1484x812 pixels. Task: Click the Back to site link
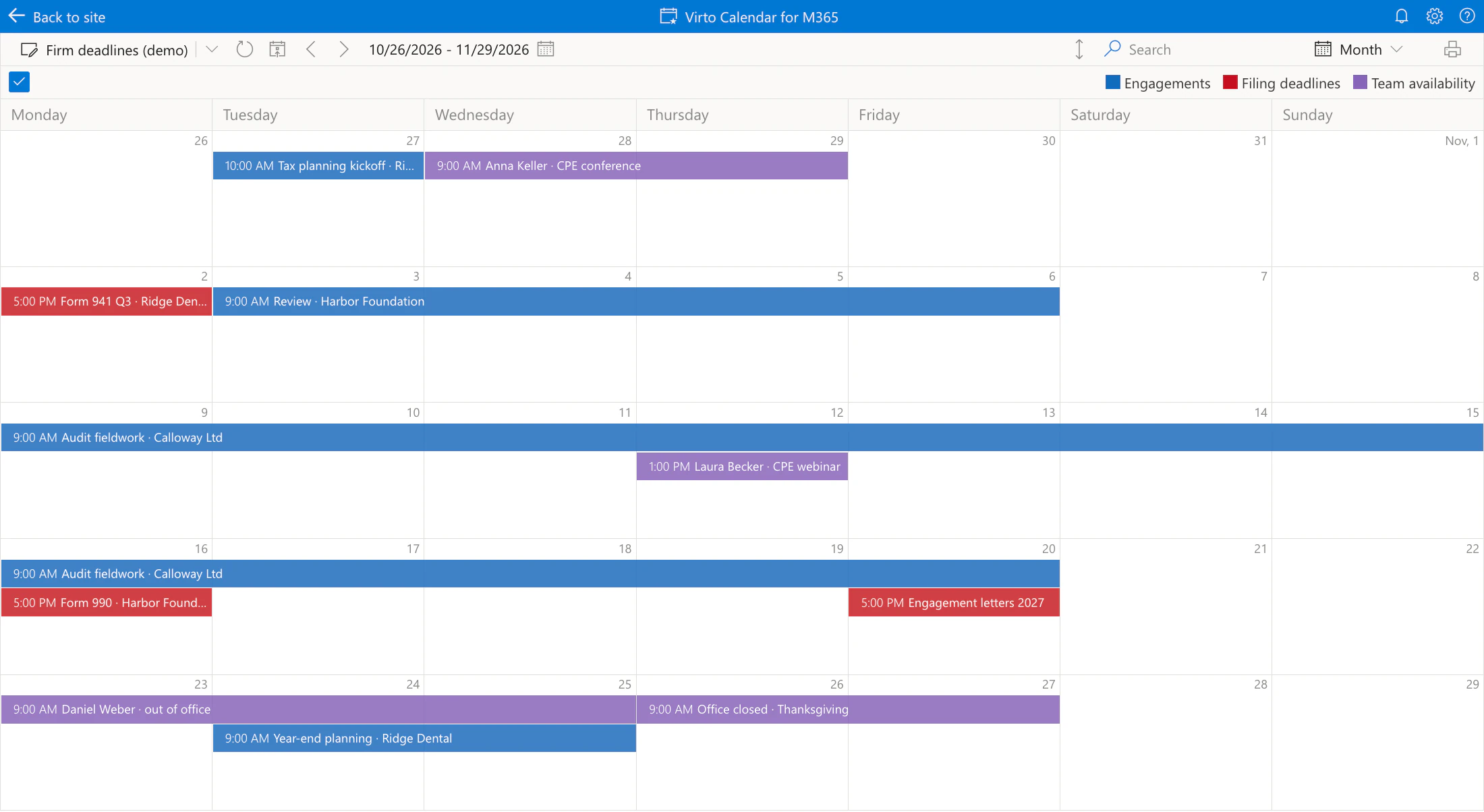[x=69, y=18]
